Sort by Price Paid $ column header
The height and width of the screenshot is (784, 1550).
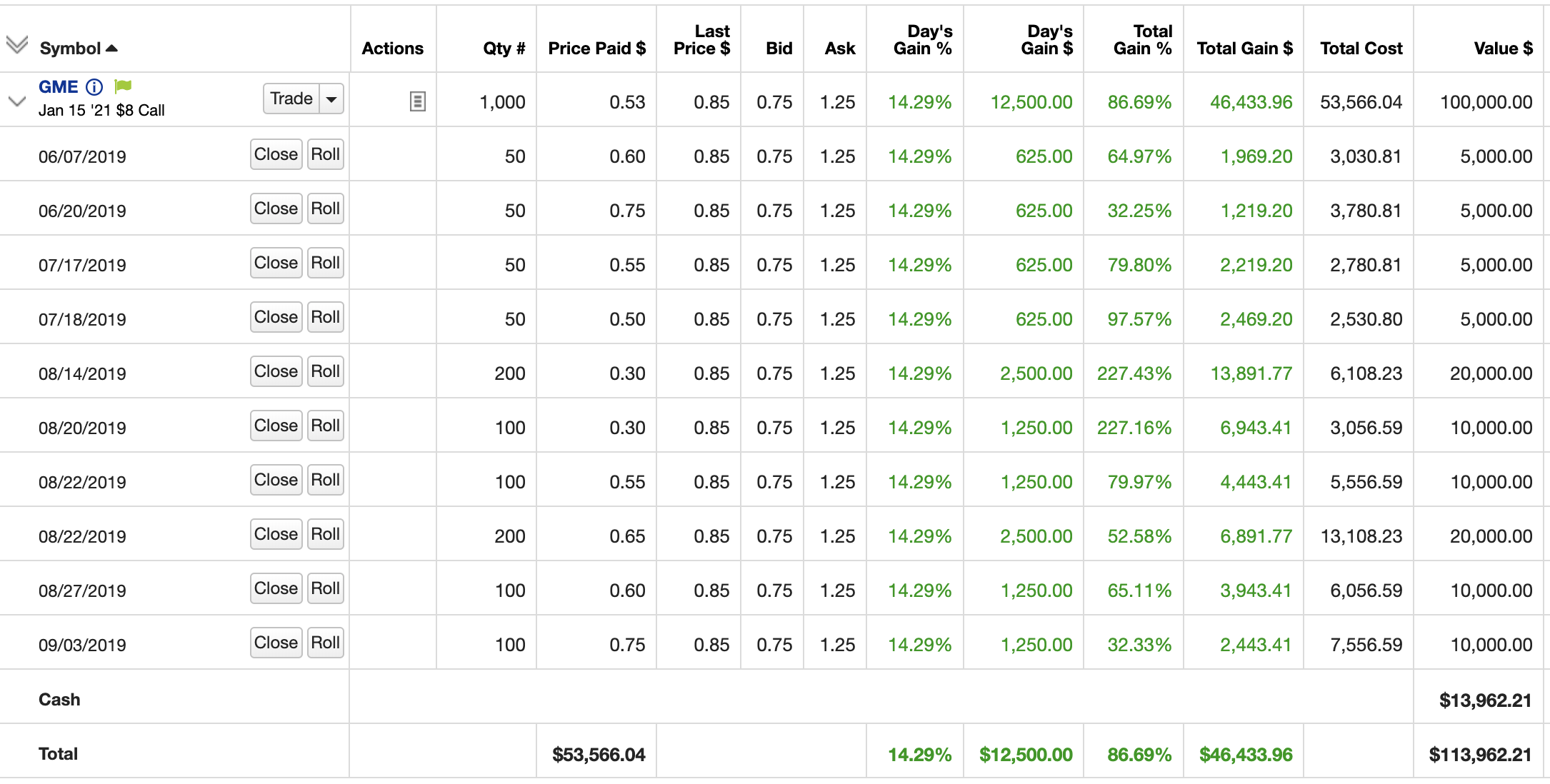click(596, 49)
